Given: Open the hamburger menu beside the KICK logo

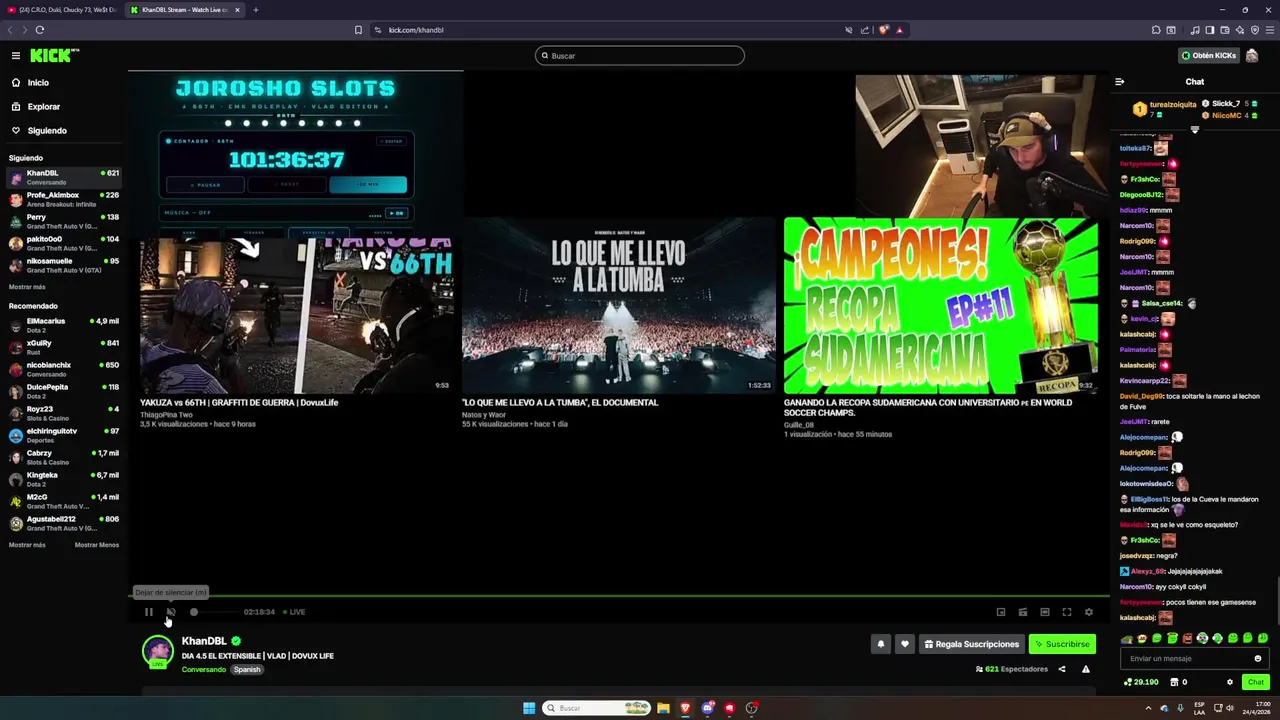Looking at the screenshot, I should (16, 56).
